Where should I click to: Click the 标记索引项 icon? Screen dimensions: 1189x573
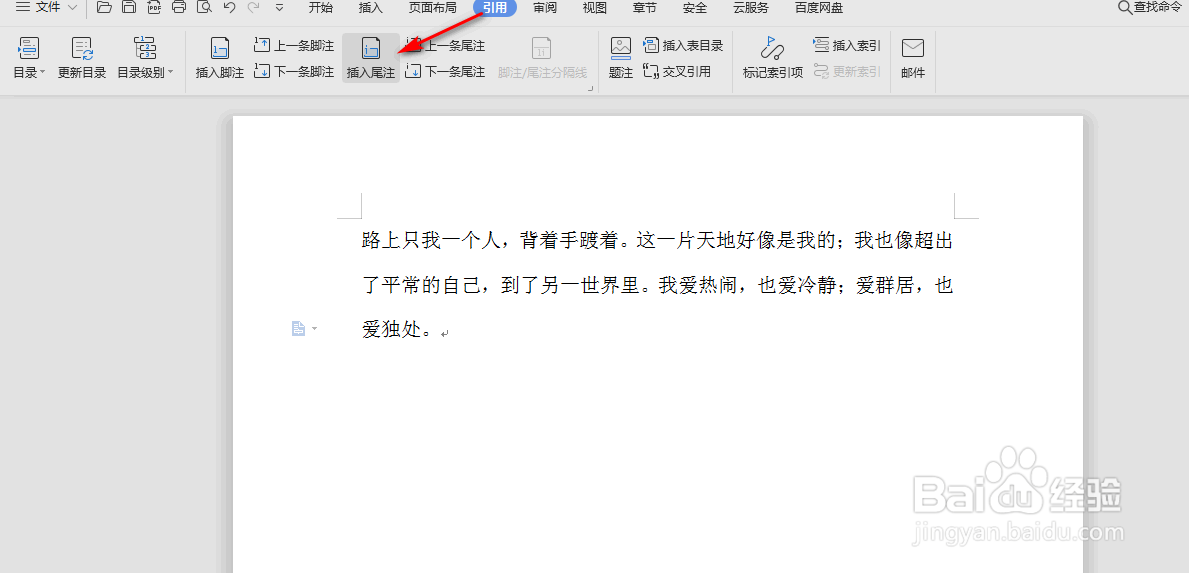pyautogui.click(x=773, y=48)
